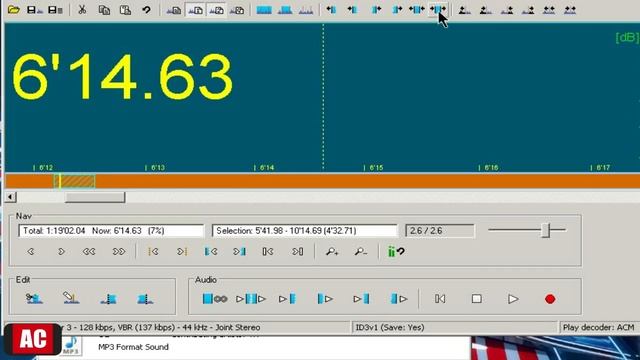Click MP3 Format Sound text in background window
640x360 pixels.
(133, 347)
